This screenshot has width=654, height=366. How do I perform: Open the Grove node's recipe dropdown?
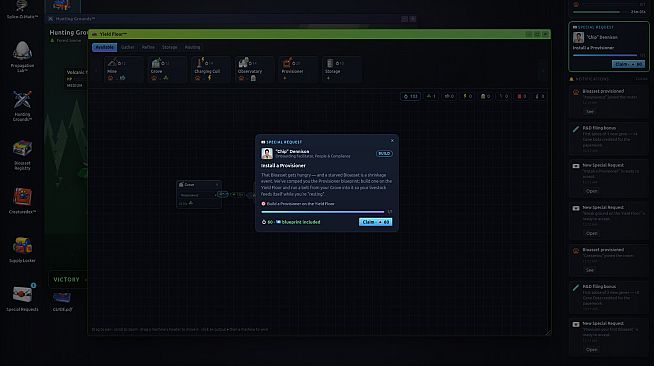pyautogui.click(x=199, y=195)
